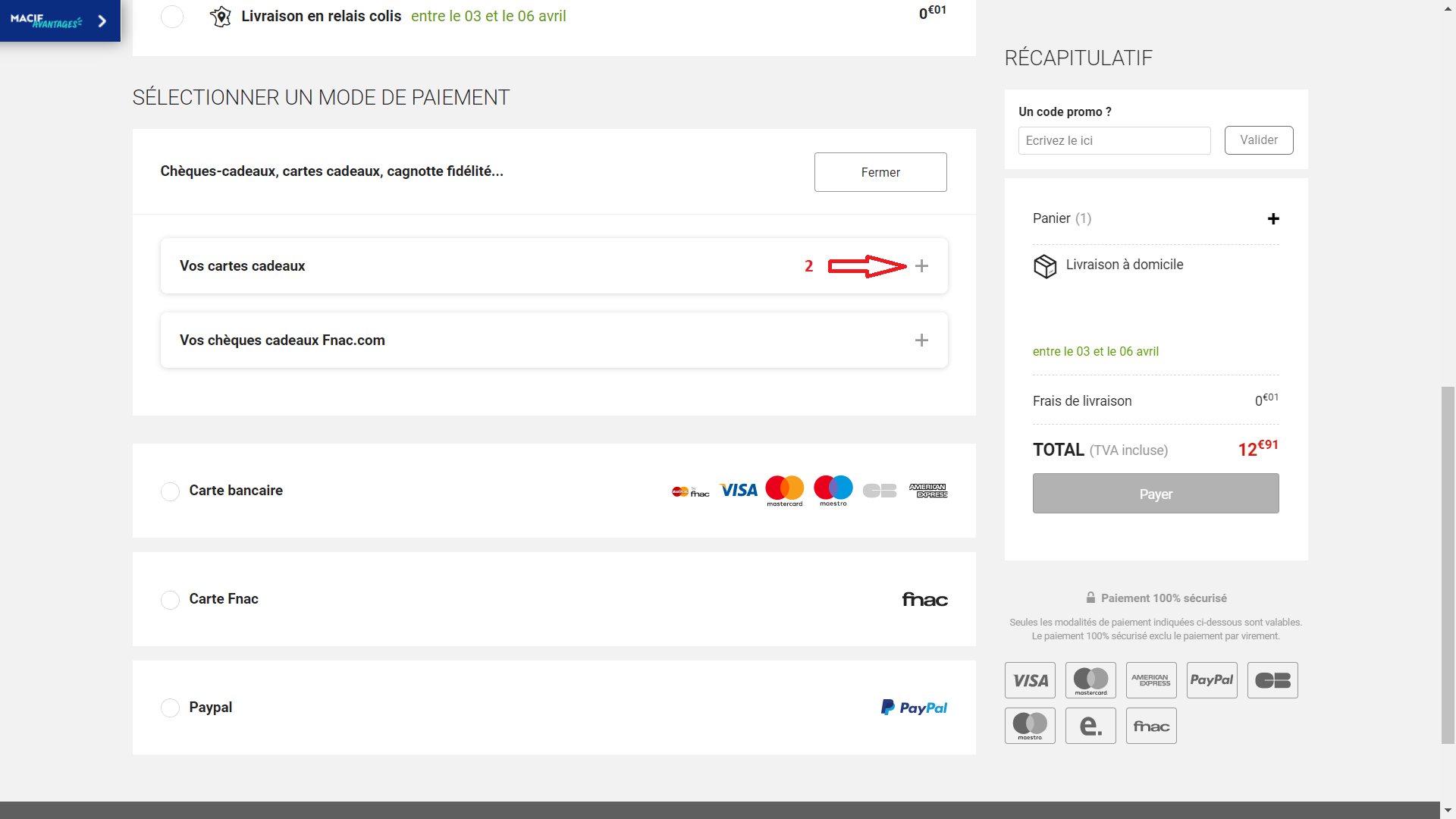The height and width of the screenshot is (819, 1456).
Task: Click the home delivery box icon
Action: coord(1045,266)
